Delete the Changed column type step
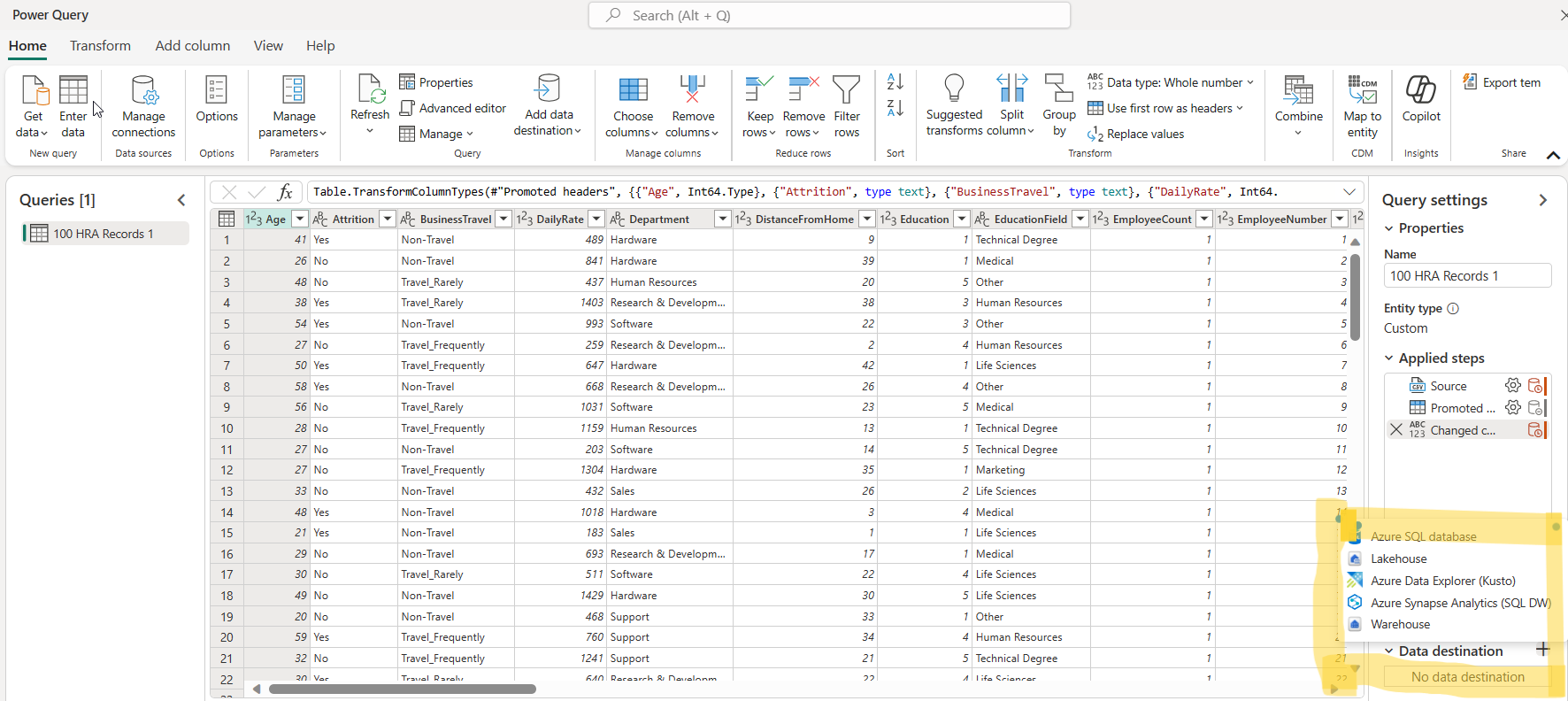The image size is (1568, 701). click(x=1396, y=429)
